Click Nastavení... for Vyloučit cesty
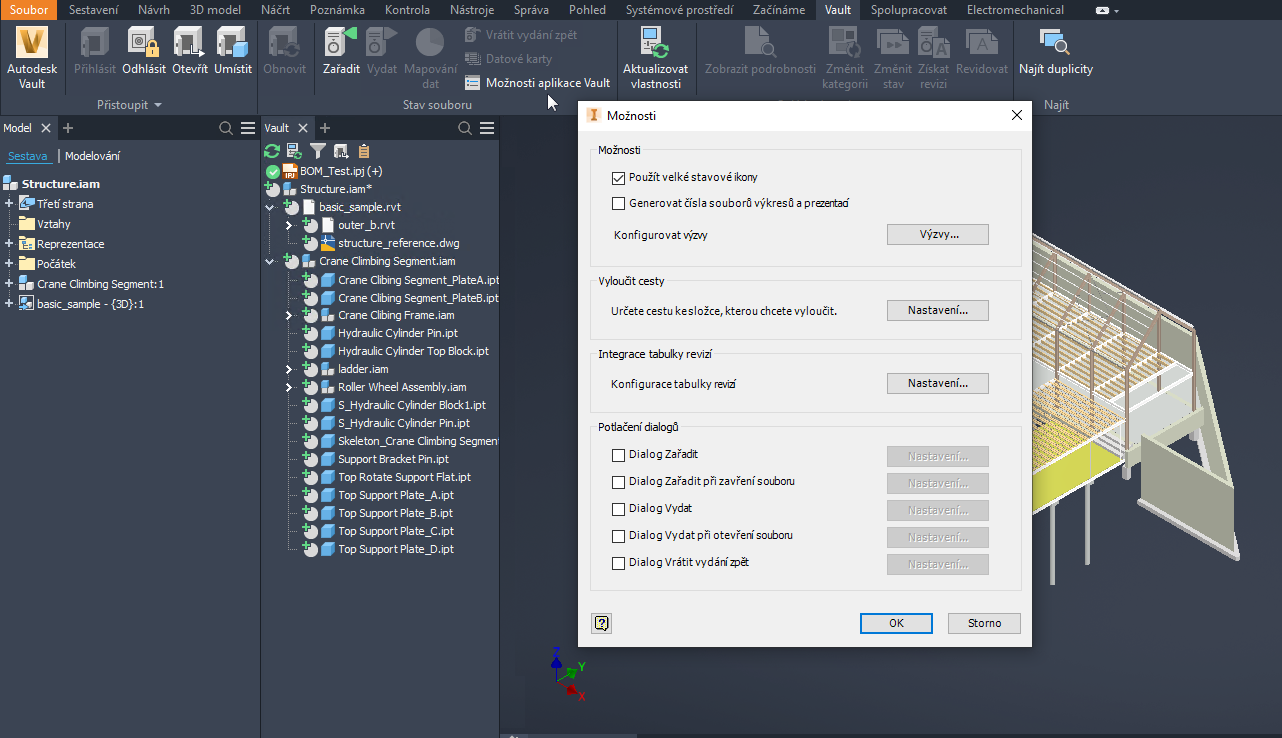 coord(938,310)
